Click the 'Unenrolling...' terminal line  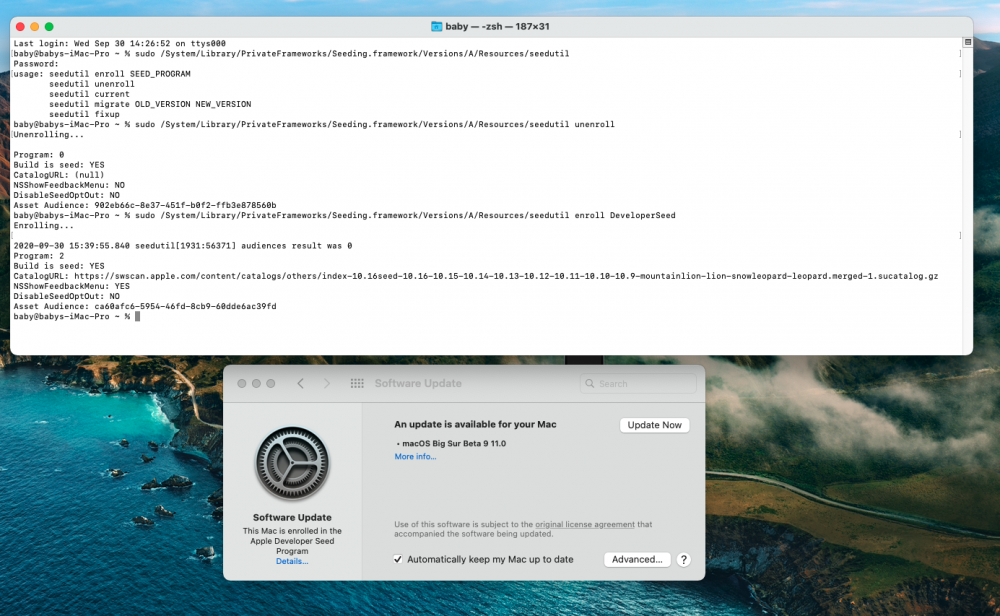(48, 135)
